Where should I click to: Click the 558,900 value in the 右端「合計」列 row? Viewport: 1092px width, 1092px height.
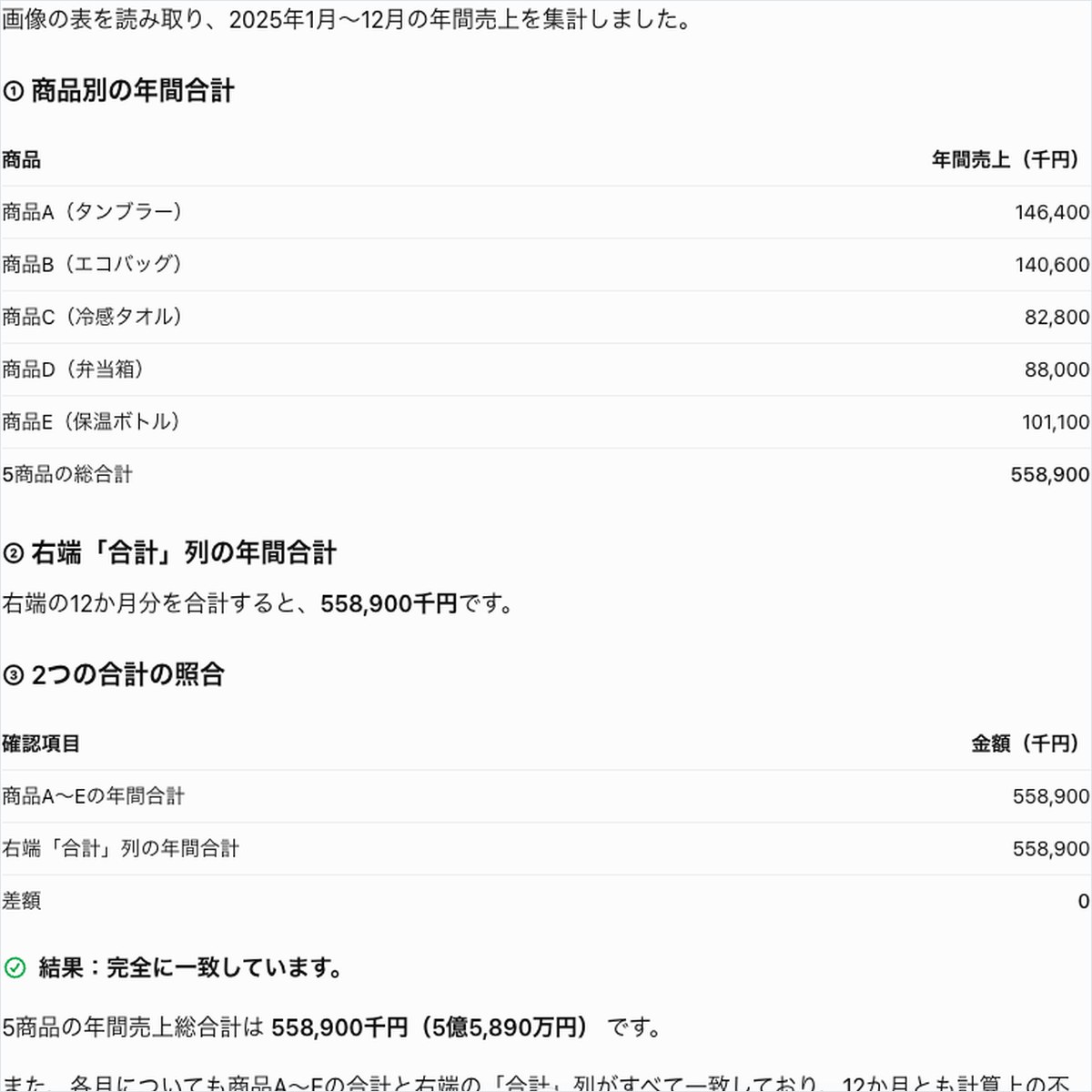coord(1051,849)
